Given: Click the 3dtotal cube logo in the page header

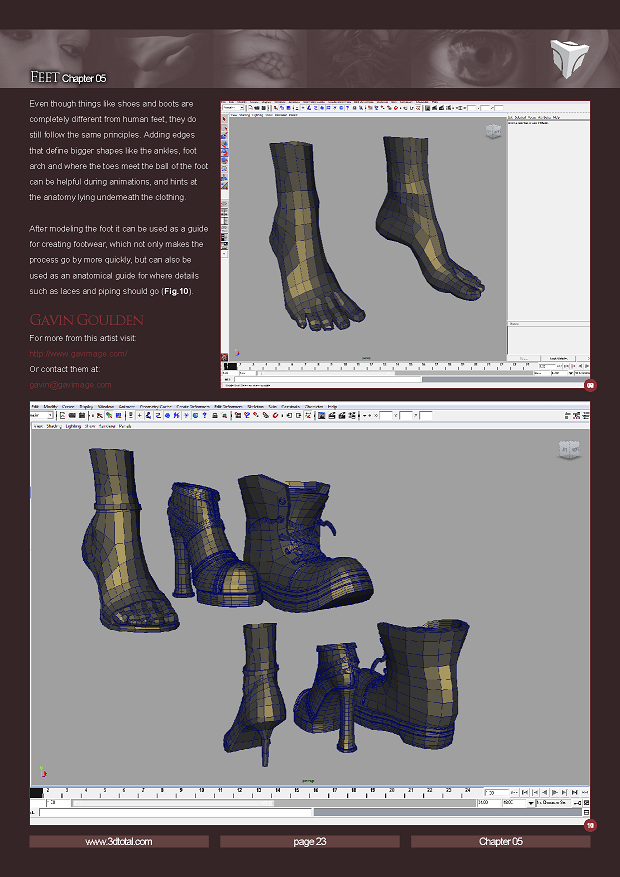Looking at the screenshot, I should pyautogui.click(x=570, y=57).
